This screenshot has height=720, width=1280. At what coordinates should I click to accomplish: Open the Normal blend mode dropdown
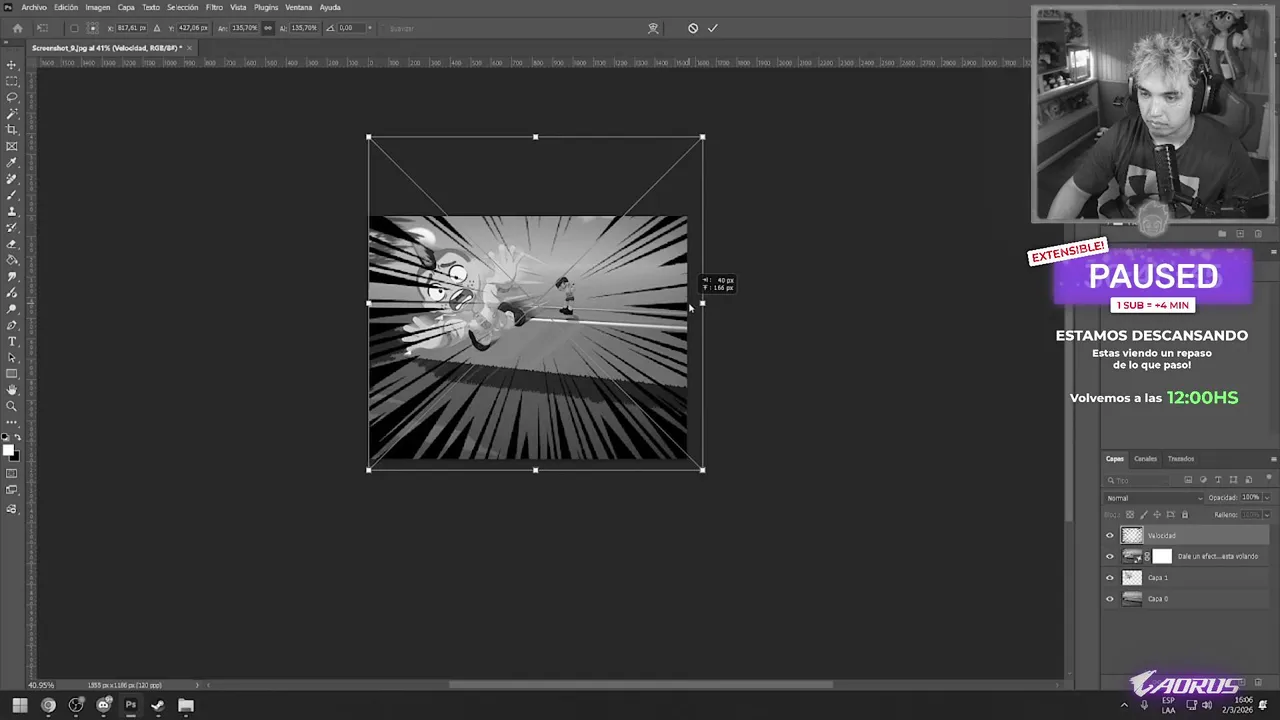1154,498
